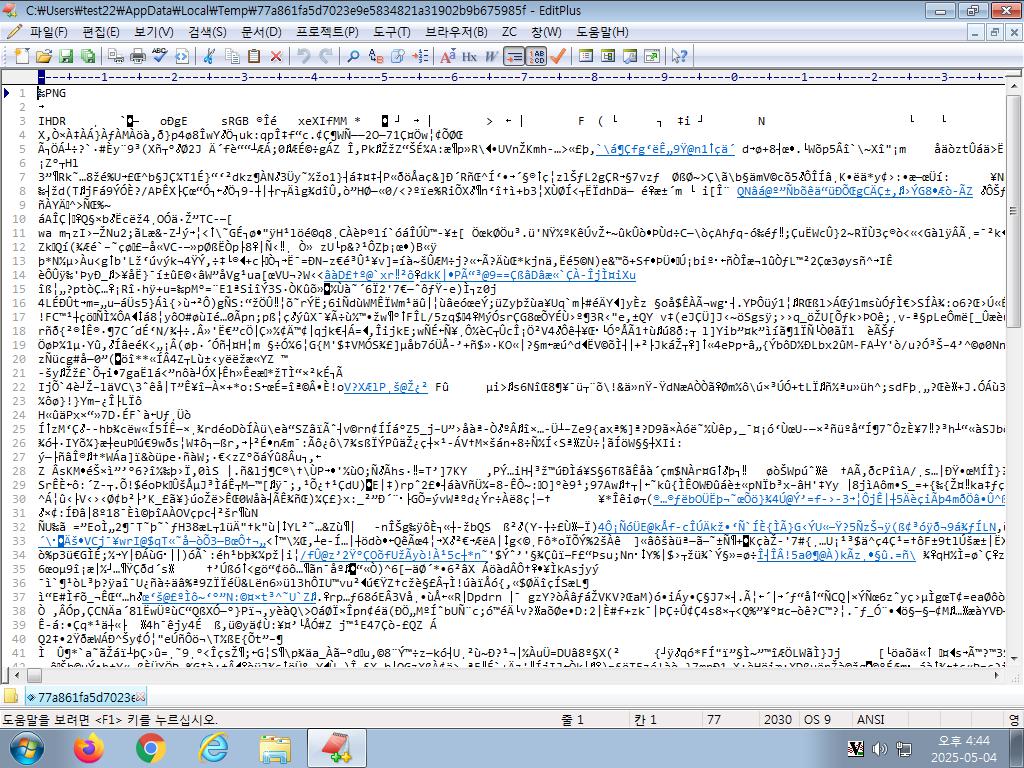Click the Print printer icon

tap(138, 56)
